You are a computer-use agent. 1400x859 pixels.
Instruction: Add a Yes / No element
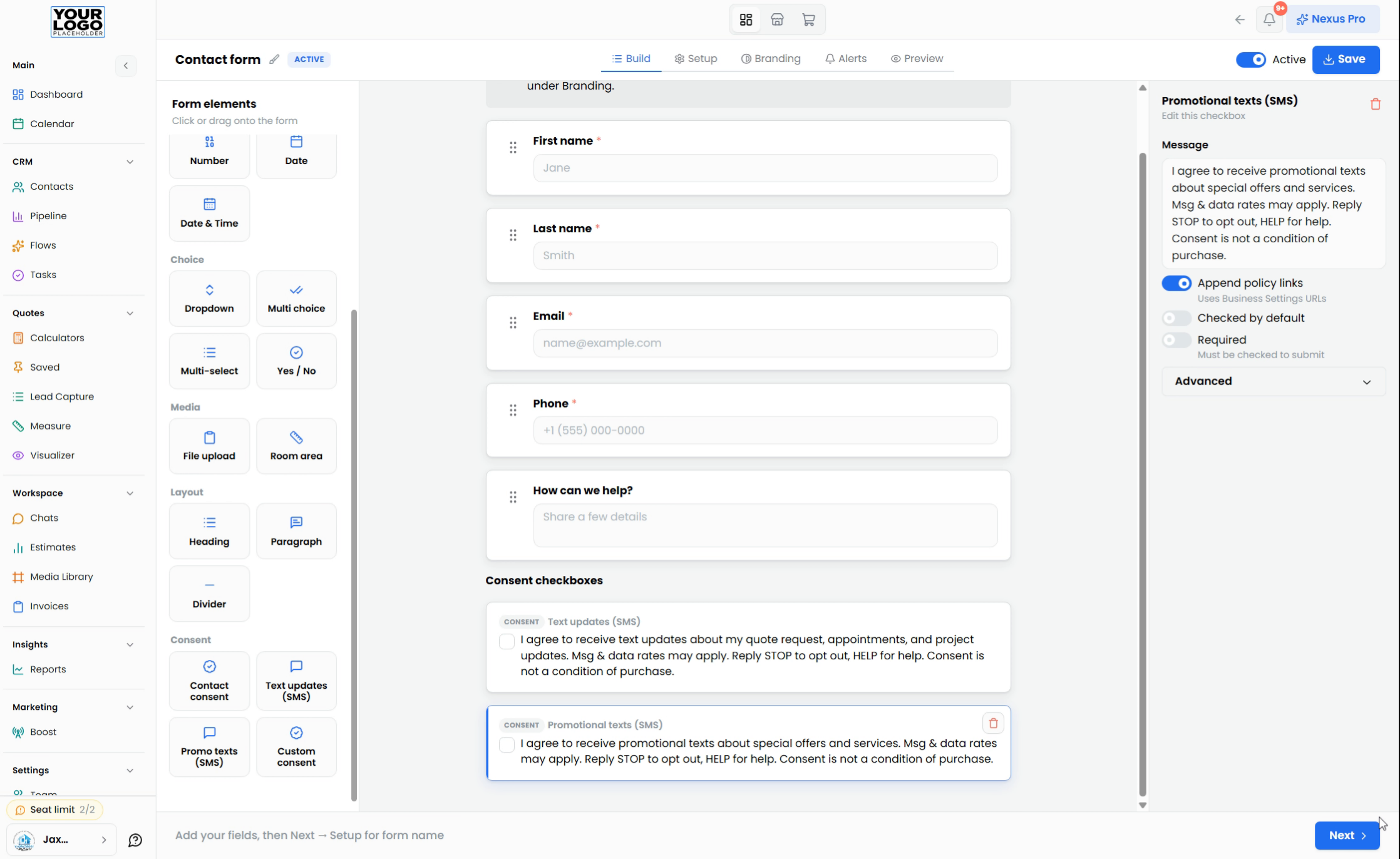click(296, 361)
